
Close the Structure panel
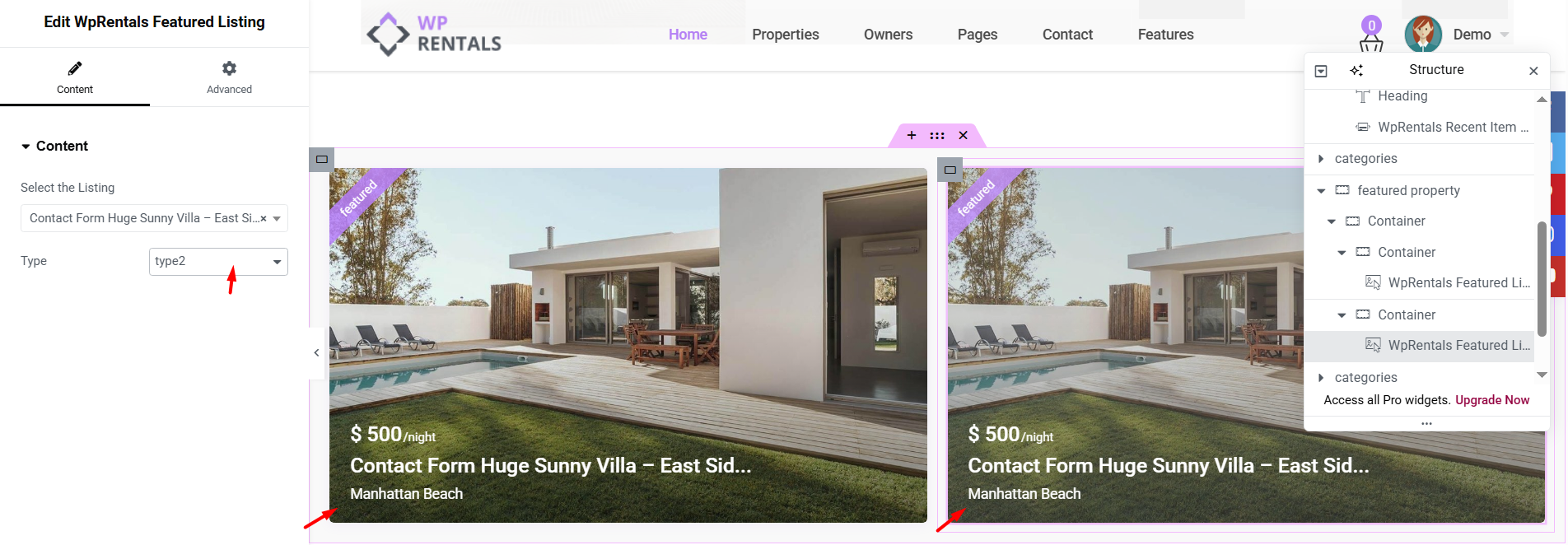(1533, 71)
